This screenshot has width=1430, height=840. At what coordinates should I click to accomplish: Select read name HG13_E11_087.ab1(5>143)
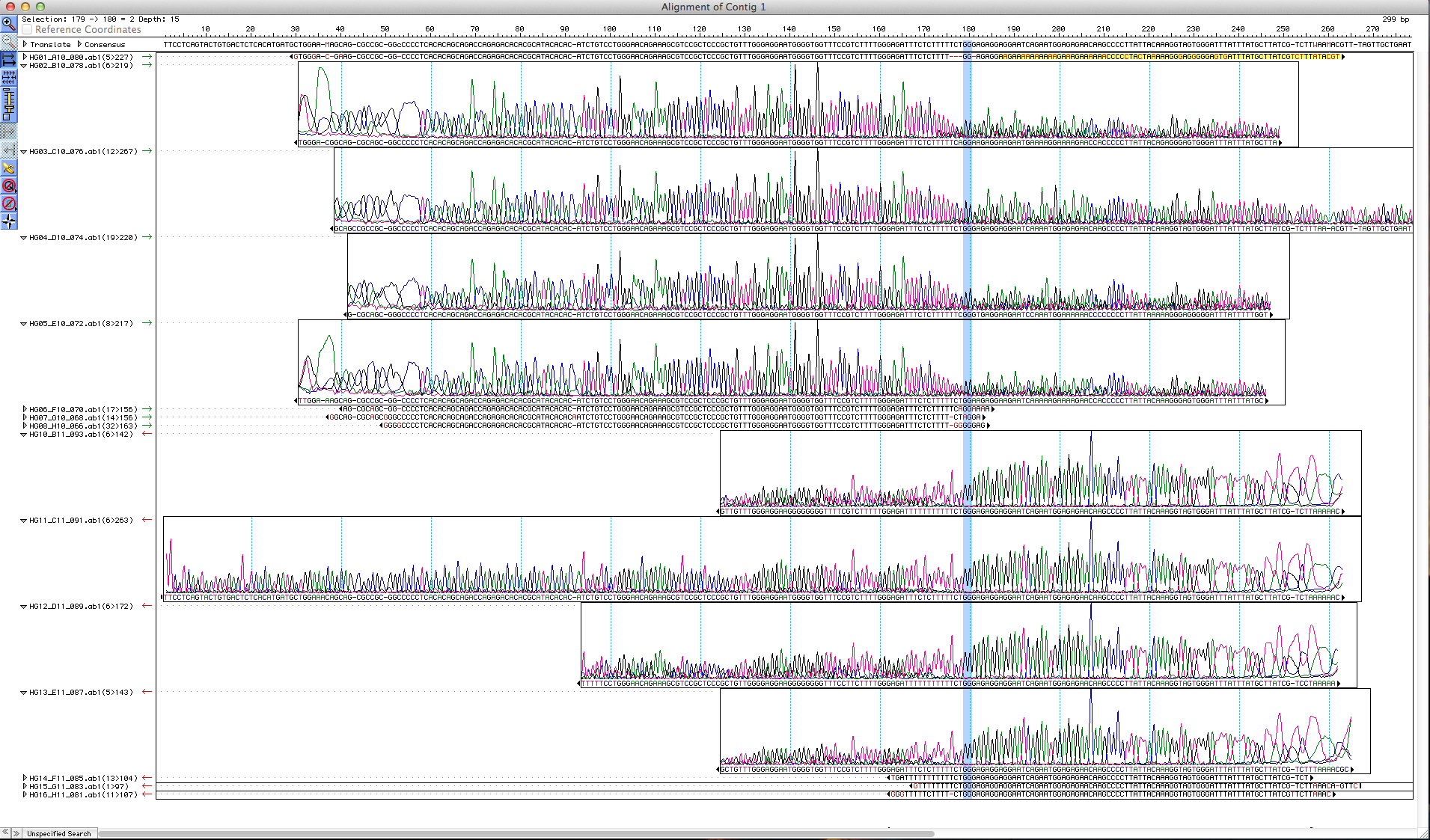(81, 693)
